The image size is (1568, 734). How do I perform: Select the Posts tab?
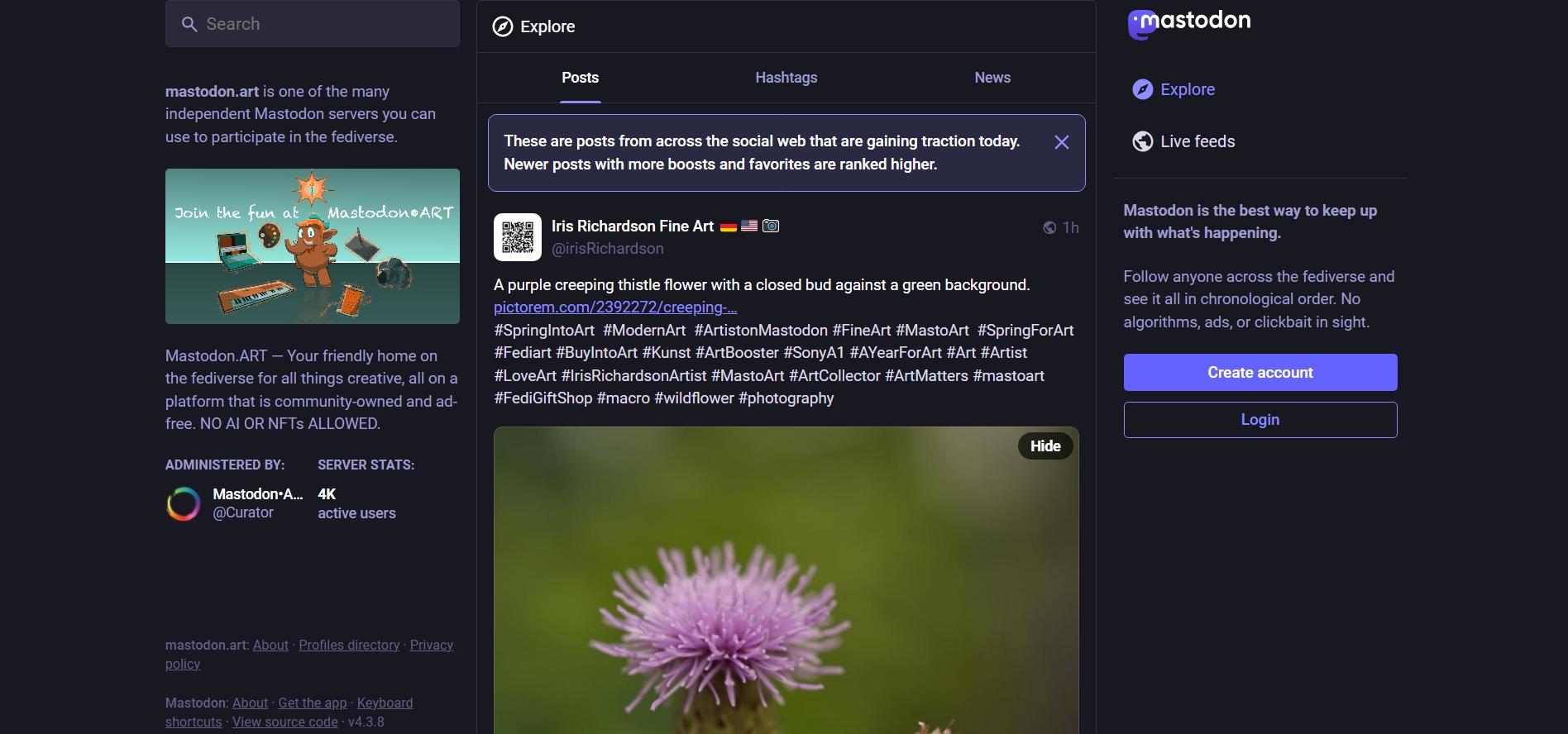(580, 78)
